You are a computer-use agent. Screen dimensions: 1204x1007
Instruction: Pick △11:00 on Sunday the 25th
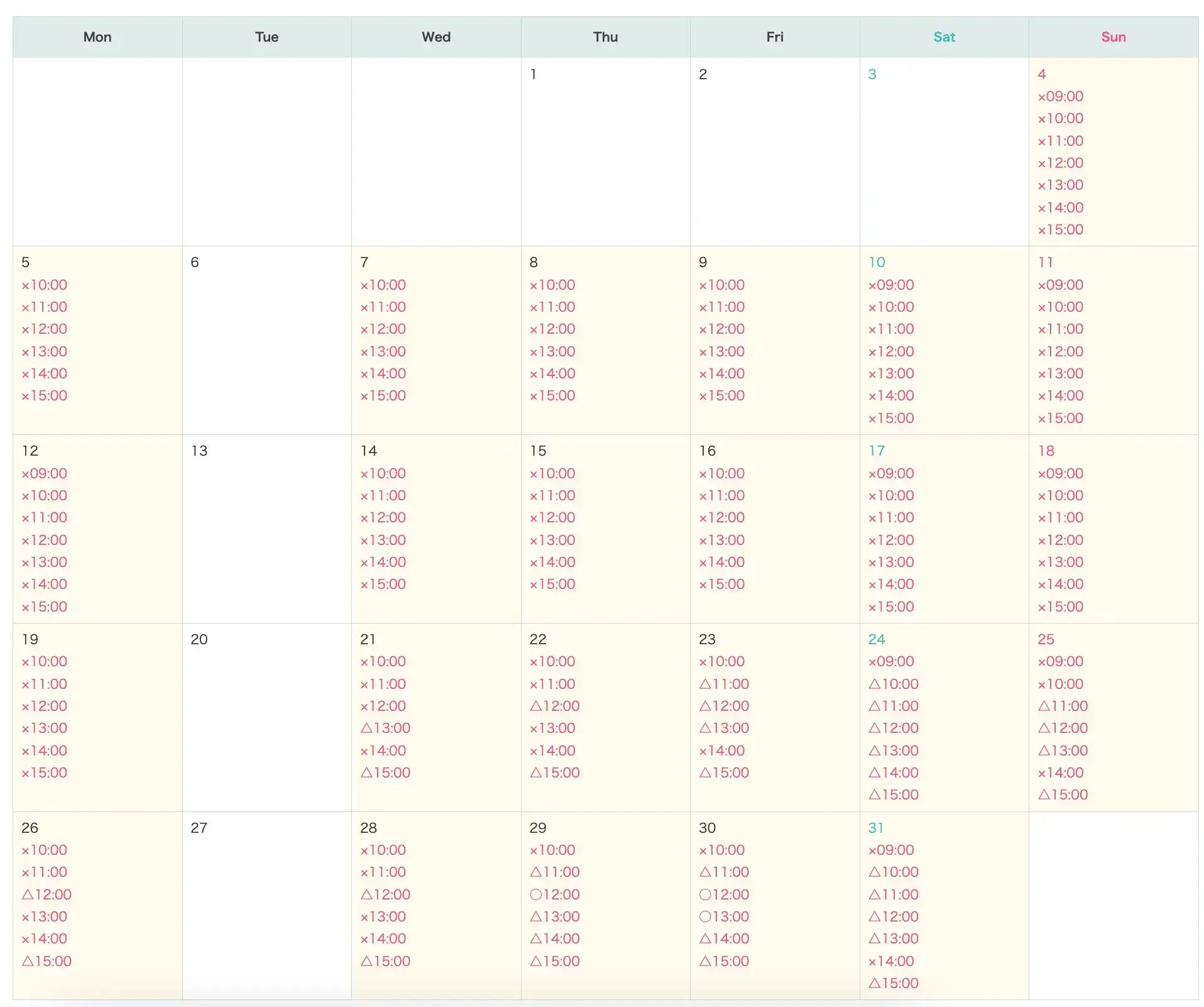click(x=1063, y=705)
